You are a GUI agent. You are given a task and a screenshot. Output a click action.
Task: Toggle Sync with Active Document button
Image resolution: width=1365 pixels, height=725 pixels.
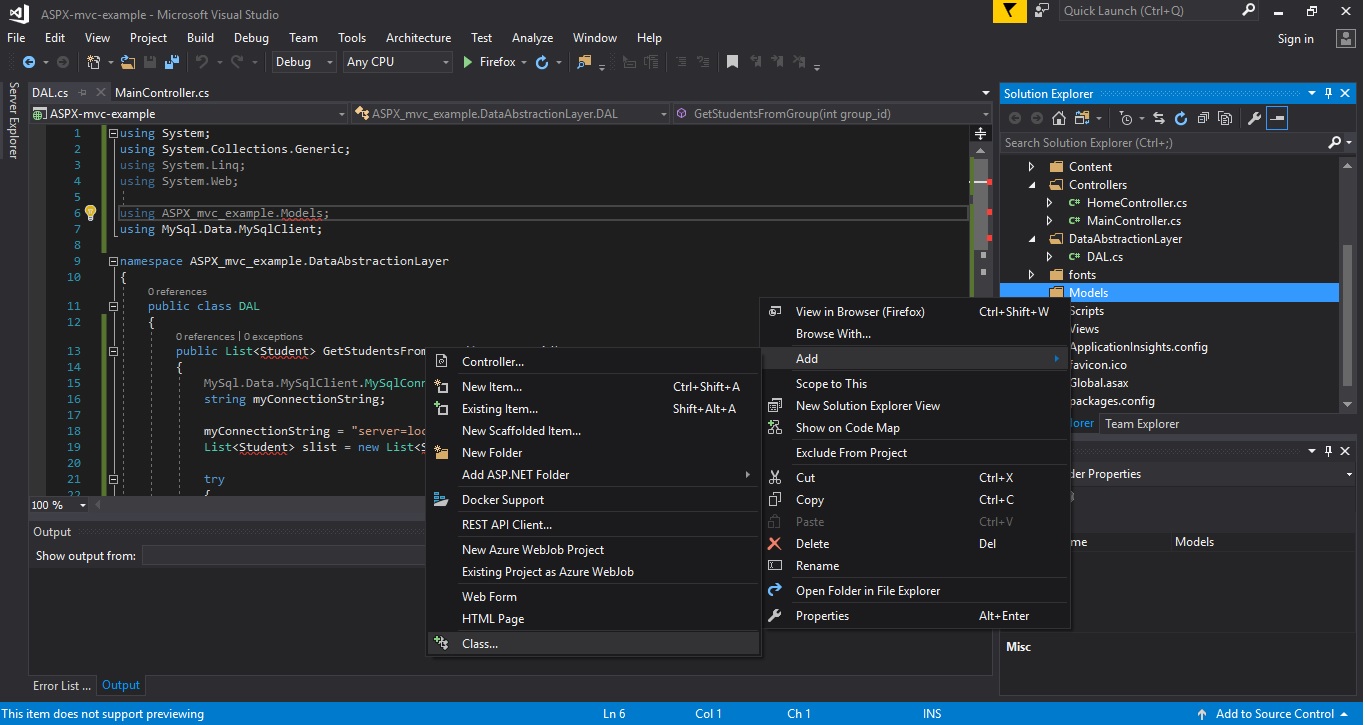coord(1157,118)
